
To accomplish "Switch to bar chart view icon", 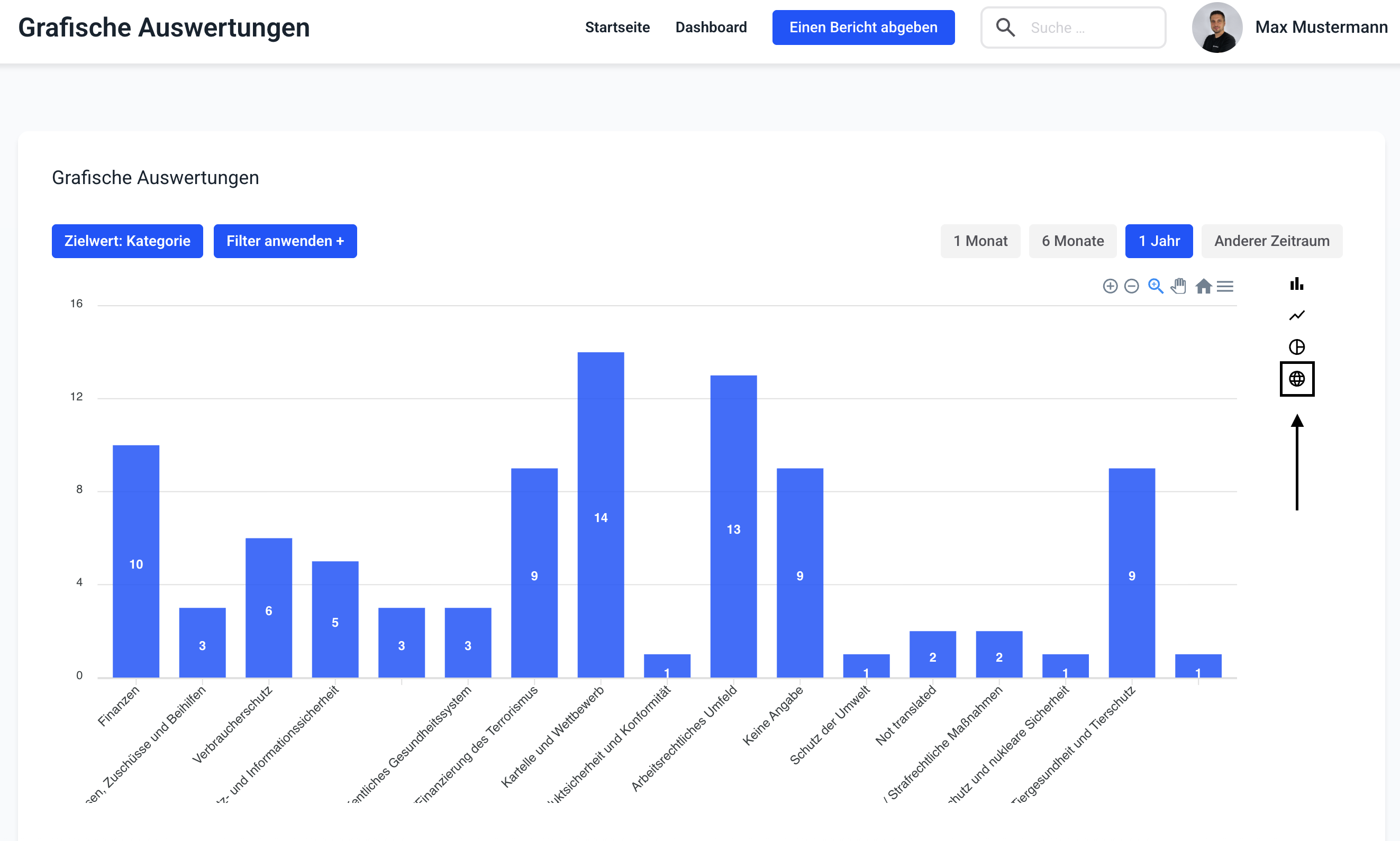I will (x=1296, y=284).
